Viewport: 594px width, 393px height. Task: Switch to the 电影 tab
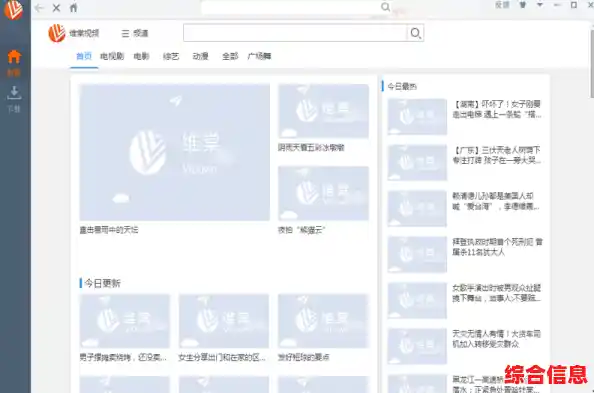142,56
